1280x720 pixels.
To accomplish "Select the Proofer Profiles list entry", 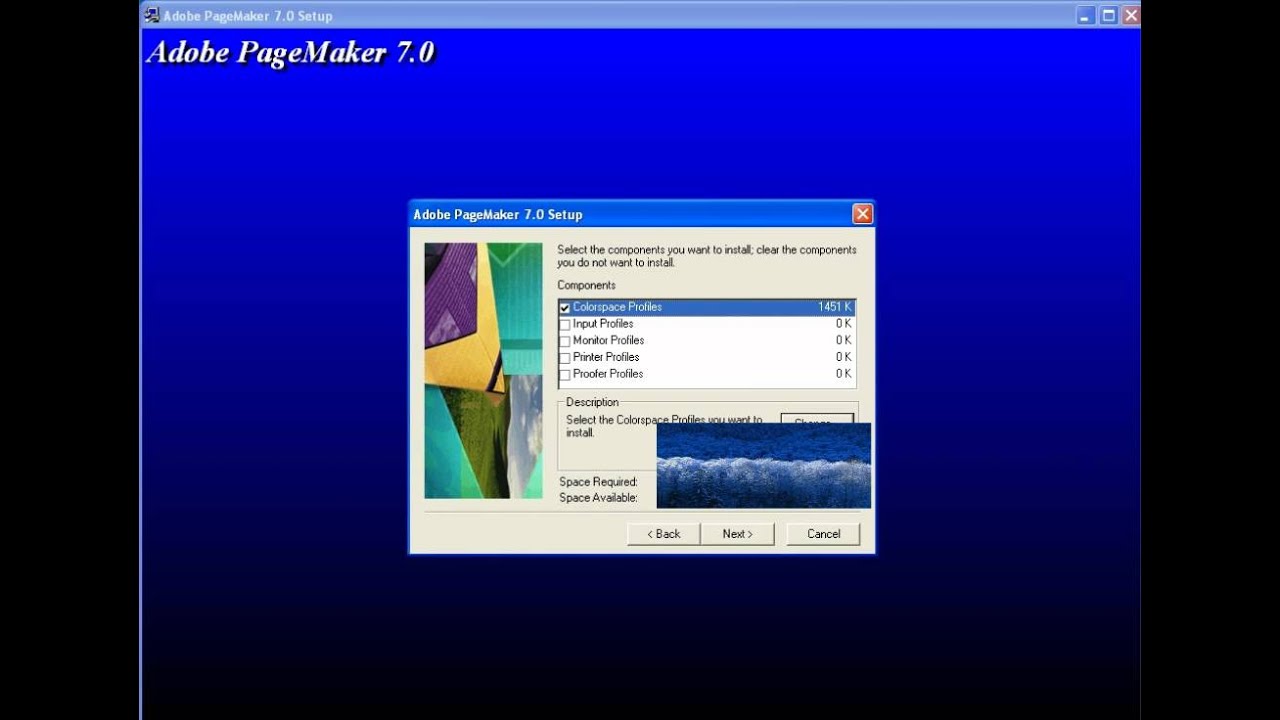I will pos(608,374).
